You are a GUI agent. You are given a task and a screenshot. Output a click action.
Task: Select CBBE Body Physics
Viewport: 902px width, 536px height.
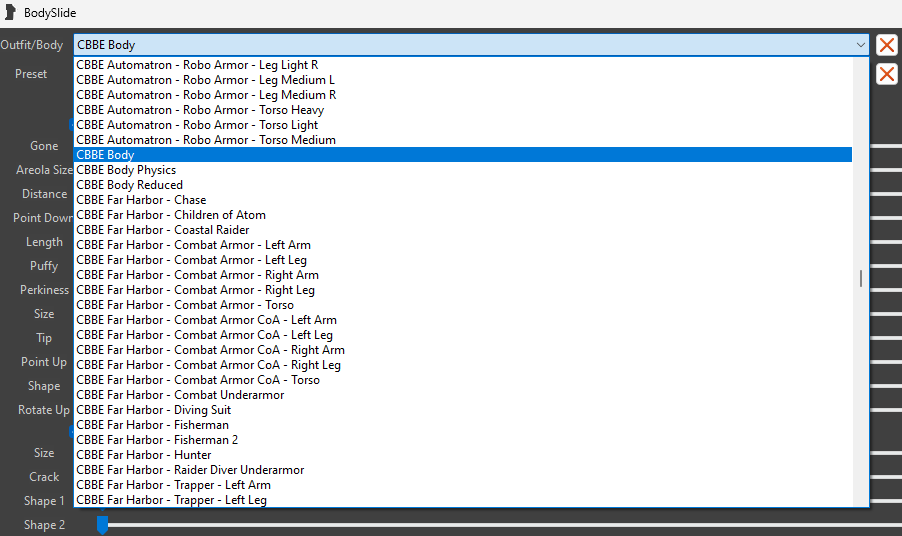463,170
